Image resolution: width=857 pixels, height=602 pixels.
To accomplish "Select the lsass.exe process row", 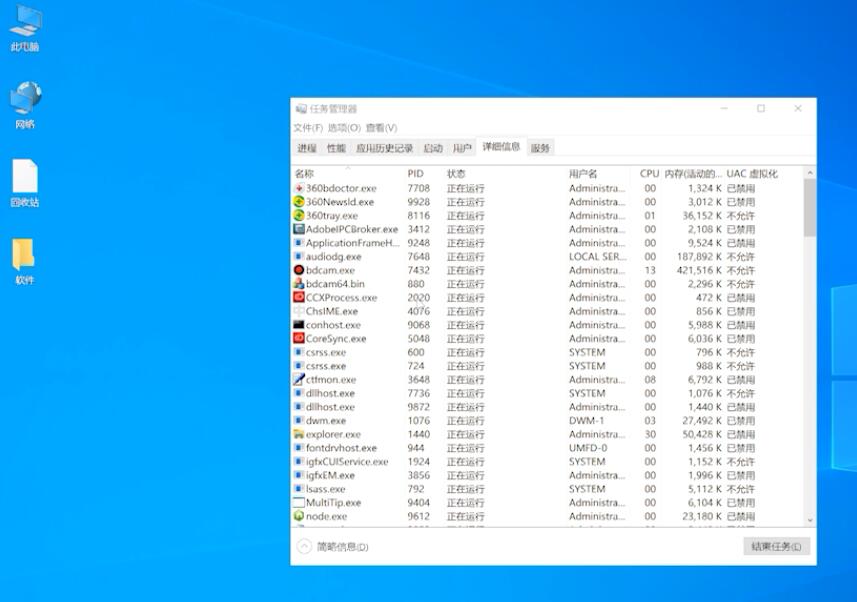I will coord(548,489).
